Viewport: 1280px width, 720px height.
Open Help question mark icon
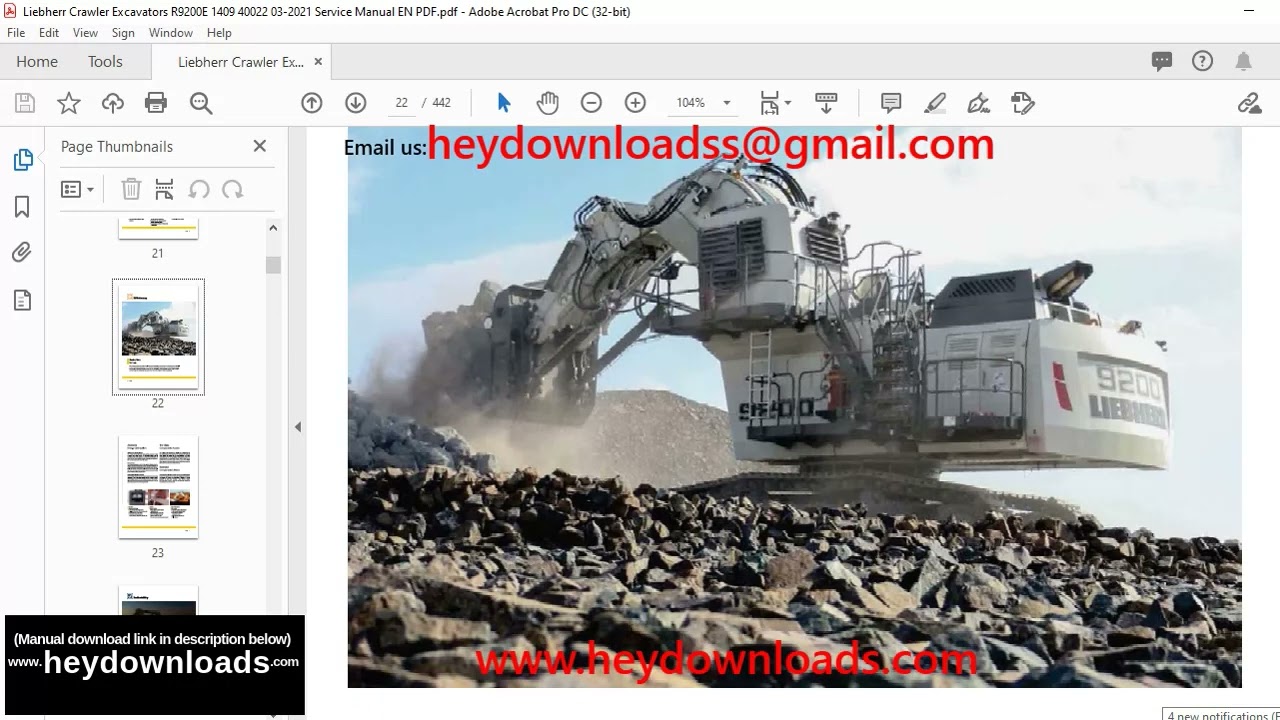pyautogui.click(x=1203, y=62)
